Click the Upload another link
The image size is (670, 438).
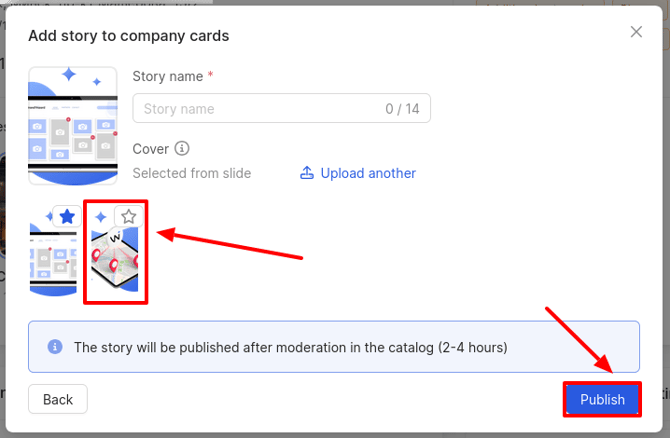pyautogui.click(x=368, y=173)
